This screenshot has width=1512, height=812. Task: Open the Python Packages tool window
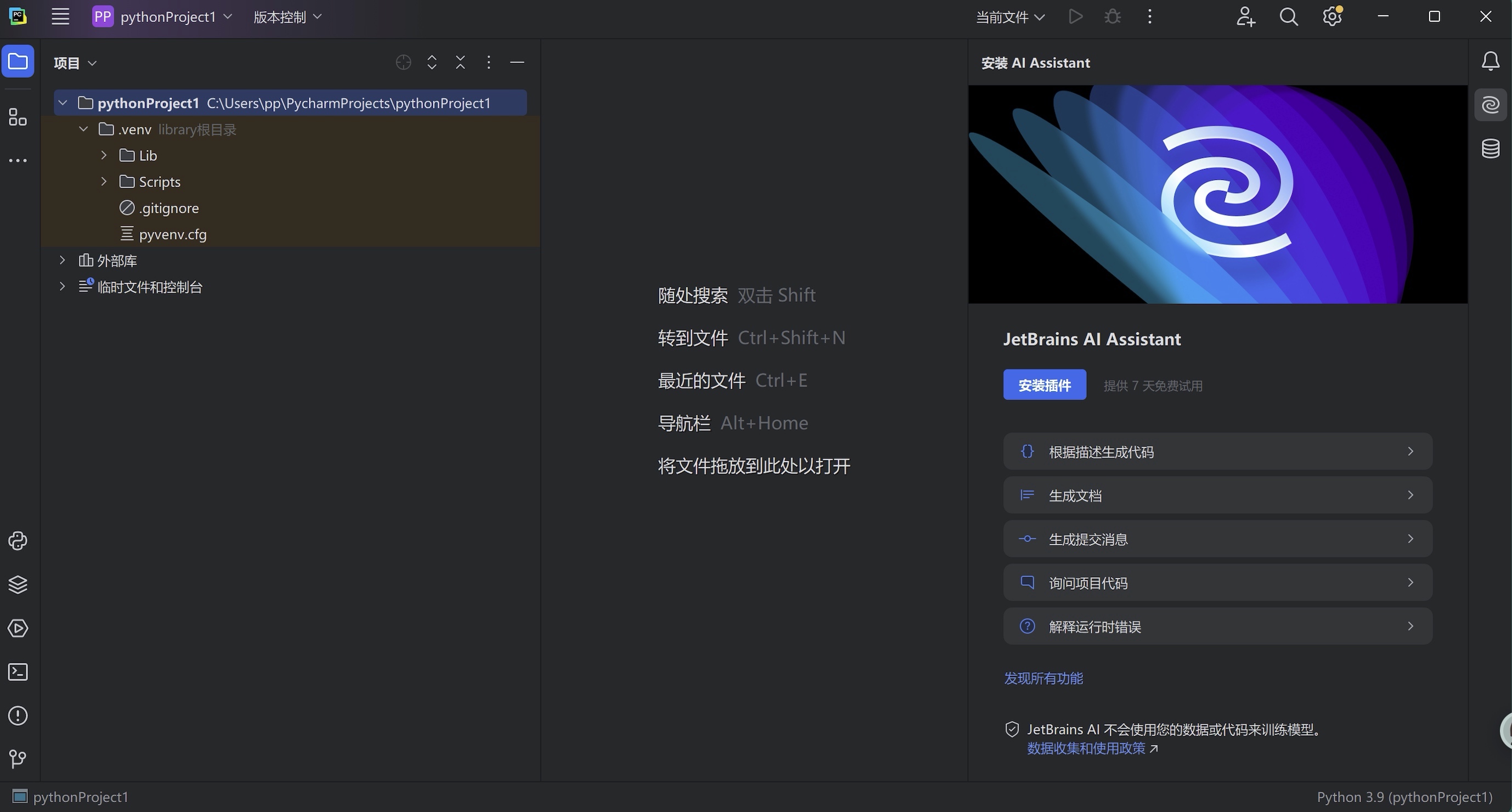pyautogui.click(x=17, y=540)
